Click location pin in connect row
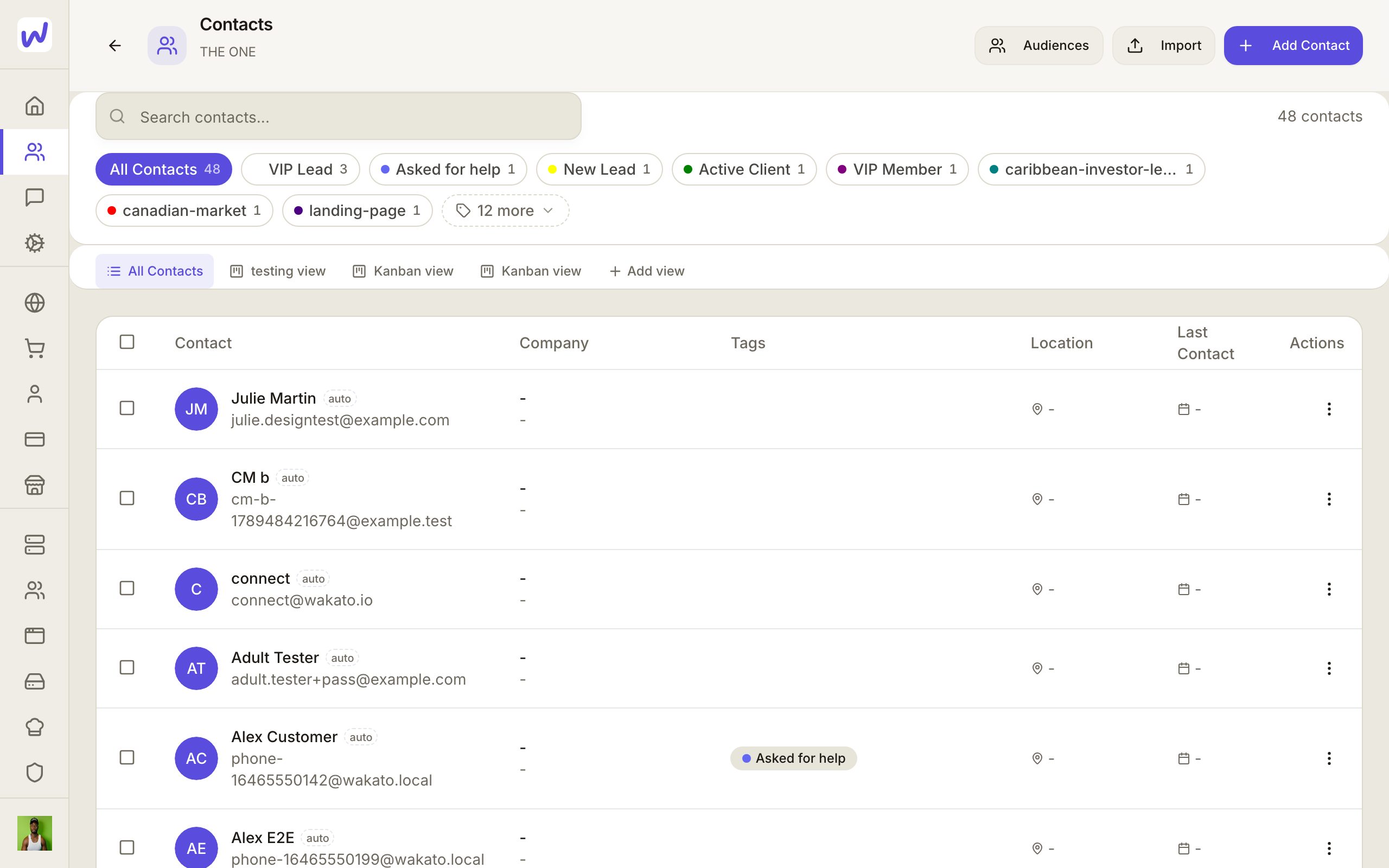This screenshot has height=868, width=1389. pyautogui.click(x=1037, y=589)
